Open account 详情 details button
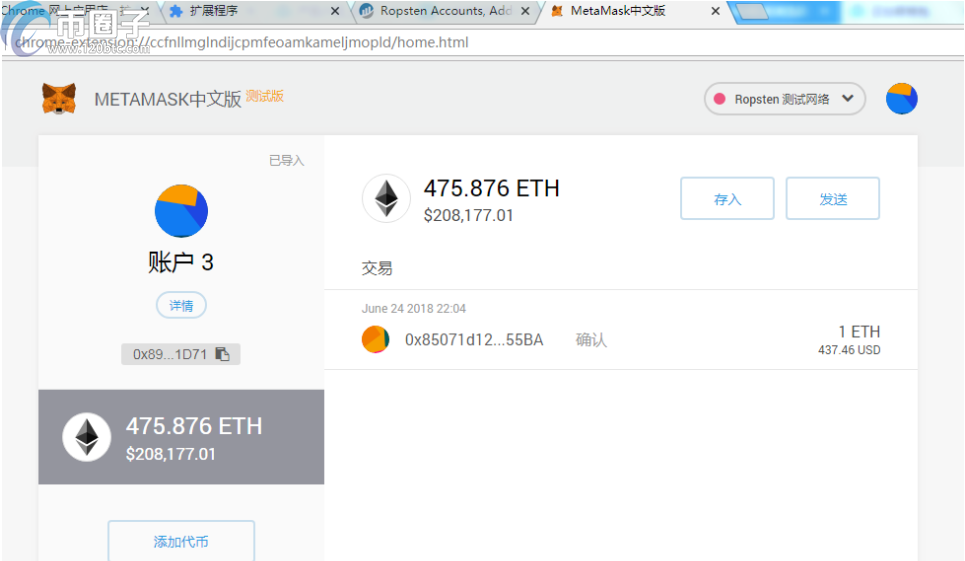Viewport: 965px width, 561px height. (x=181, y=306)
